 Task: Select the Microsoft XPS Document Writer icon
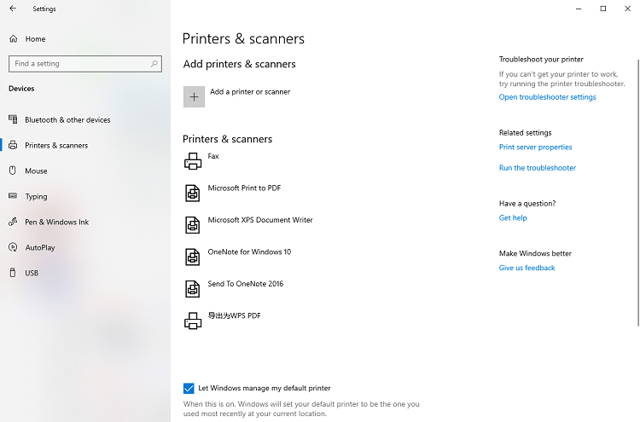pos(193,225)
